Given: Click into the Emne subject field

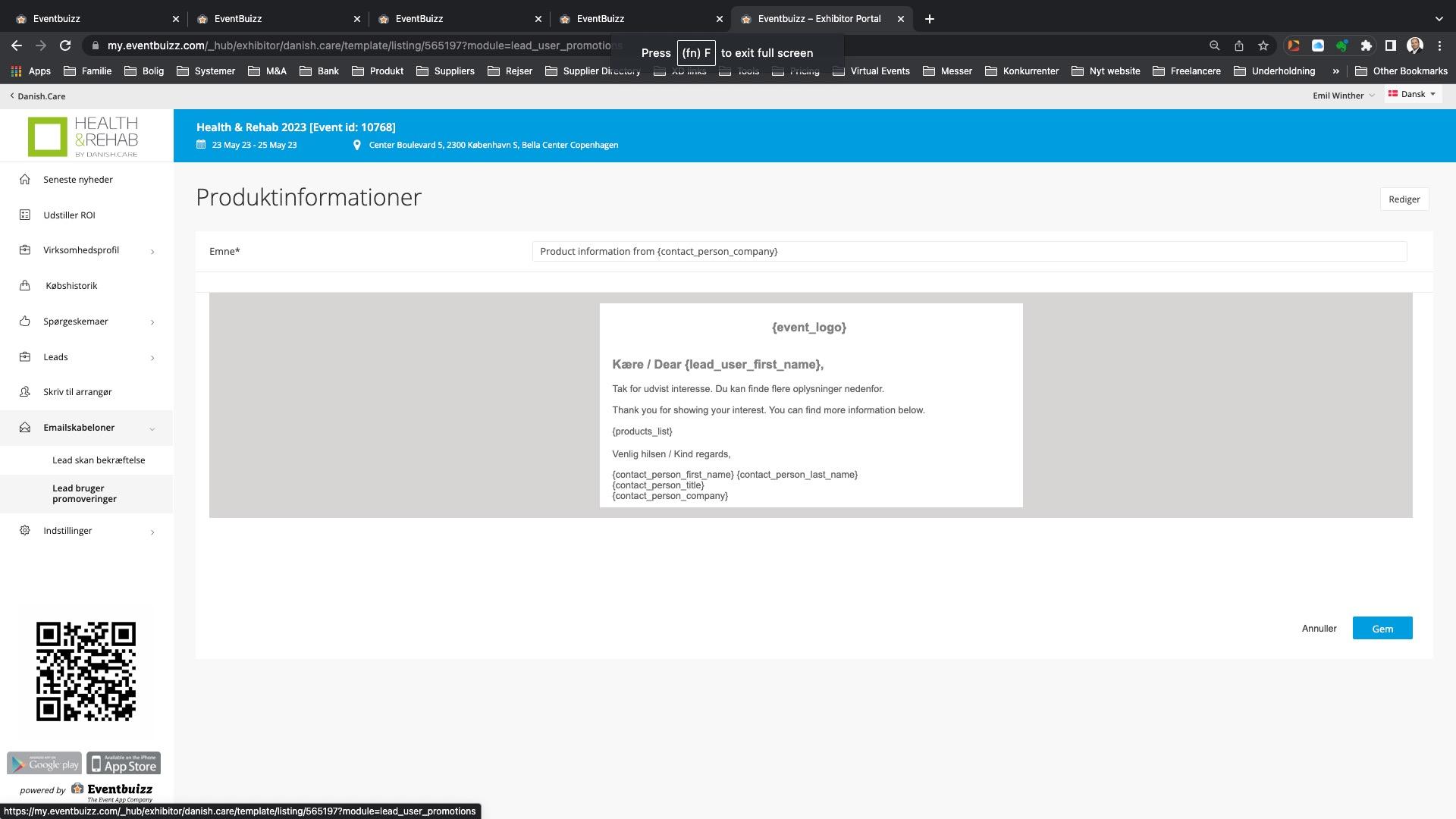Looking at the screenshot, I should coord(968,252).
